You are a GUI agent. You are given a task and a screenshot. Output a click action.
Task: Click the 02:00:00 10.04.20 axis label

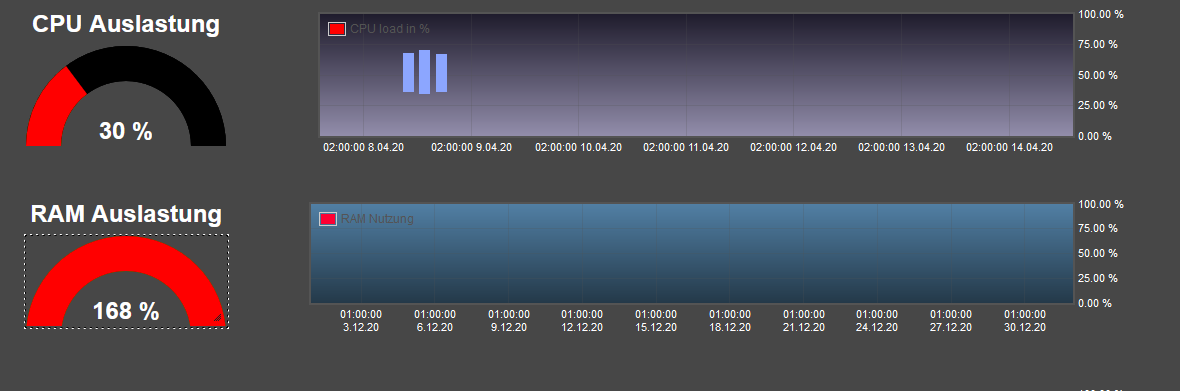coord(579,147)
